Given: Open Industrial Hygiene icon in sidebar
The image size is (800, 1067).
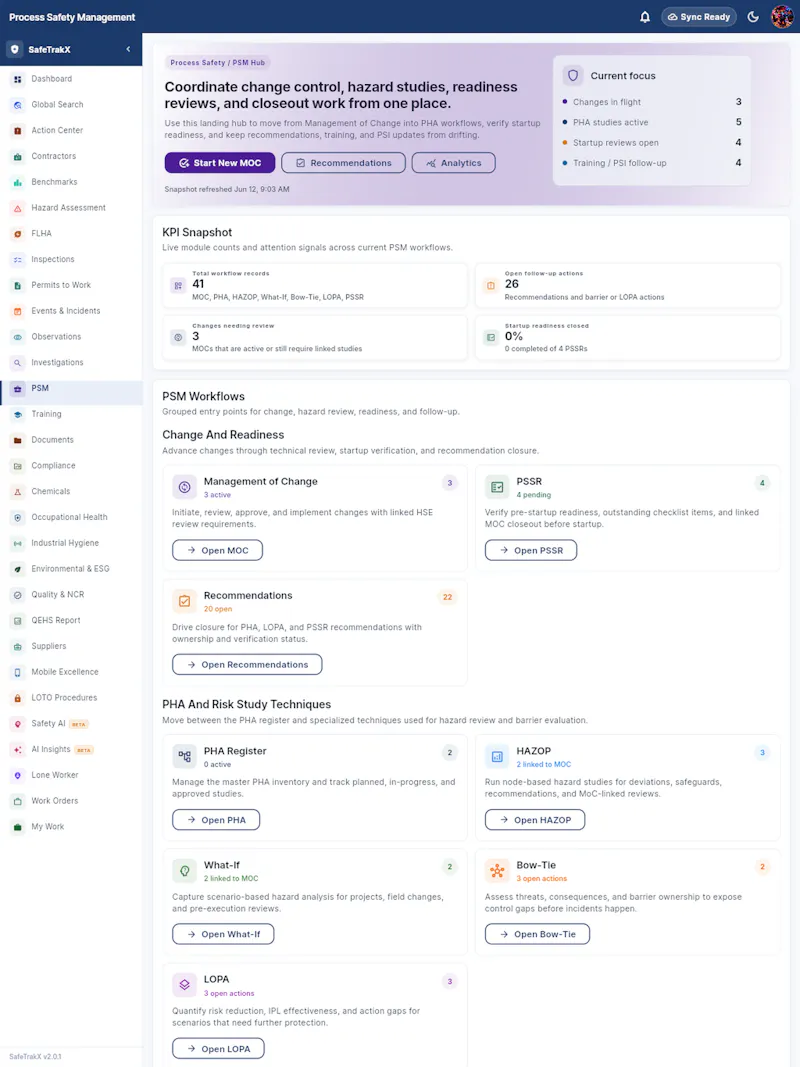Looking at the screenshot, I should pyautogui.click(x=18, y=544).
